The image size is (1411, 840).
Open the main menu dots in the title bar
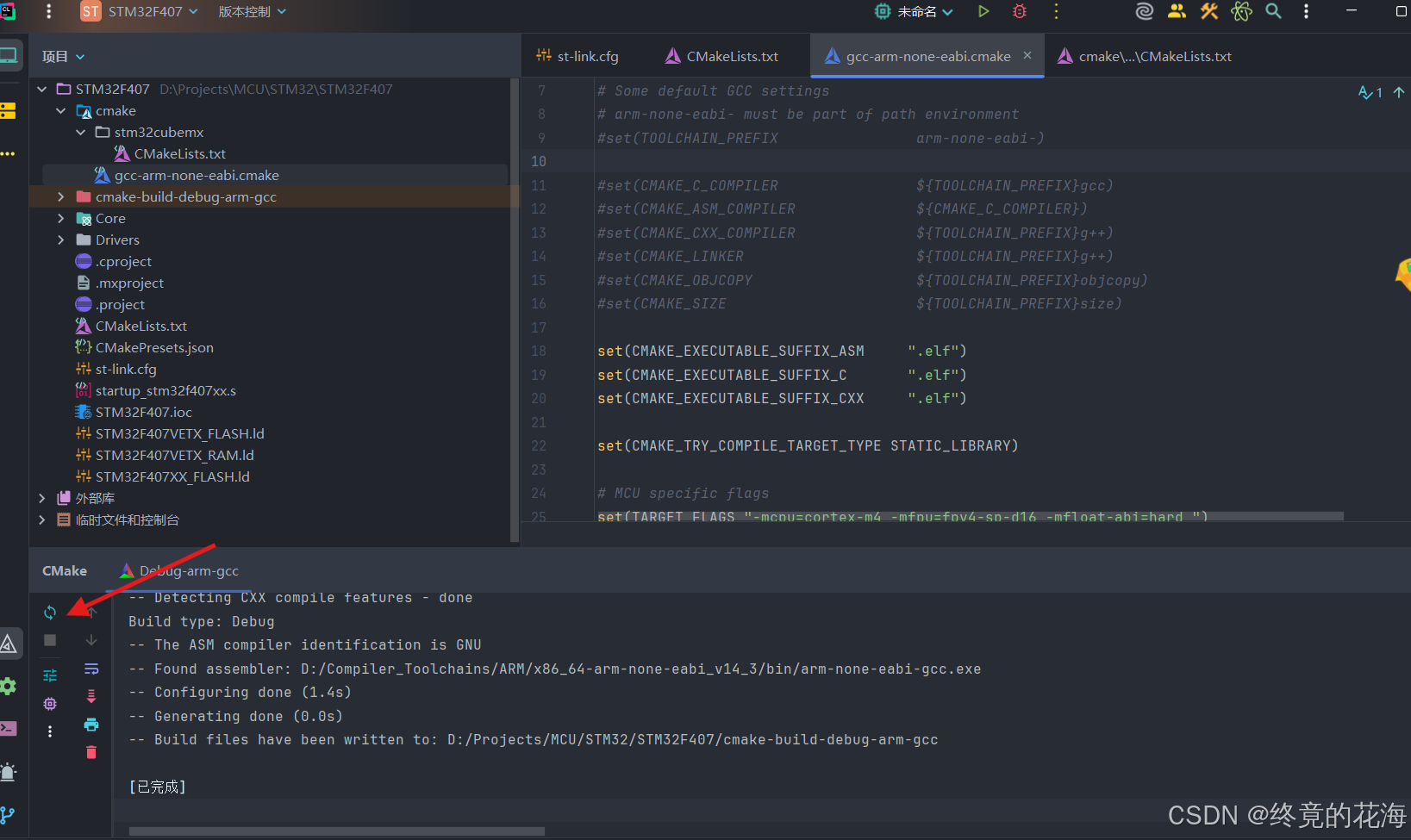tap(49, 11)
